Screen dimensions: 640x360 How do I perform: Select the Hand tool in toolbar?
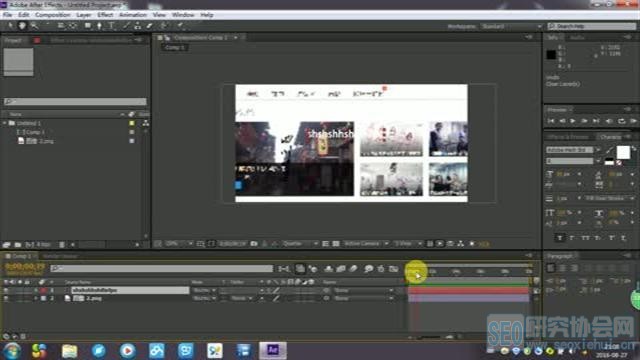(x=22, y=26)
